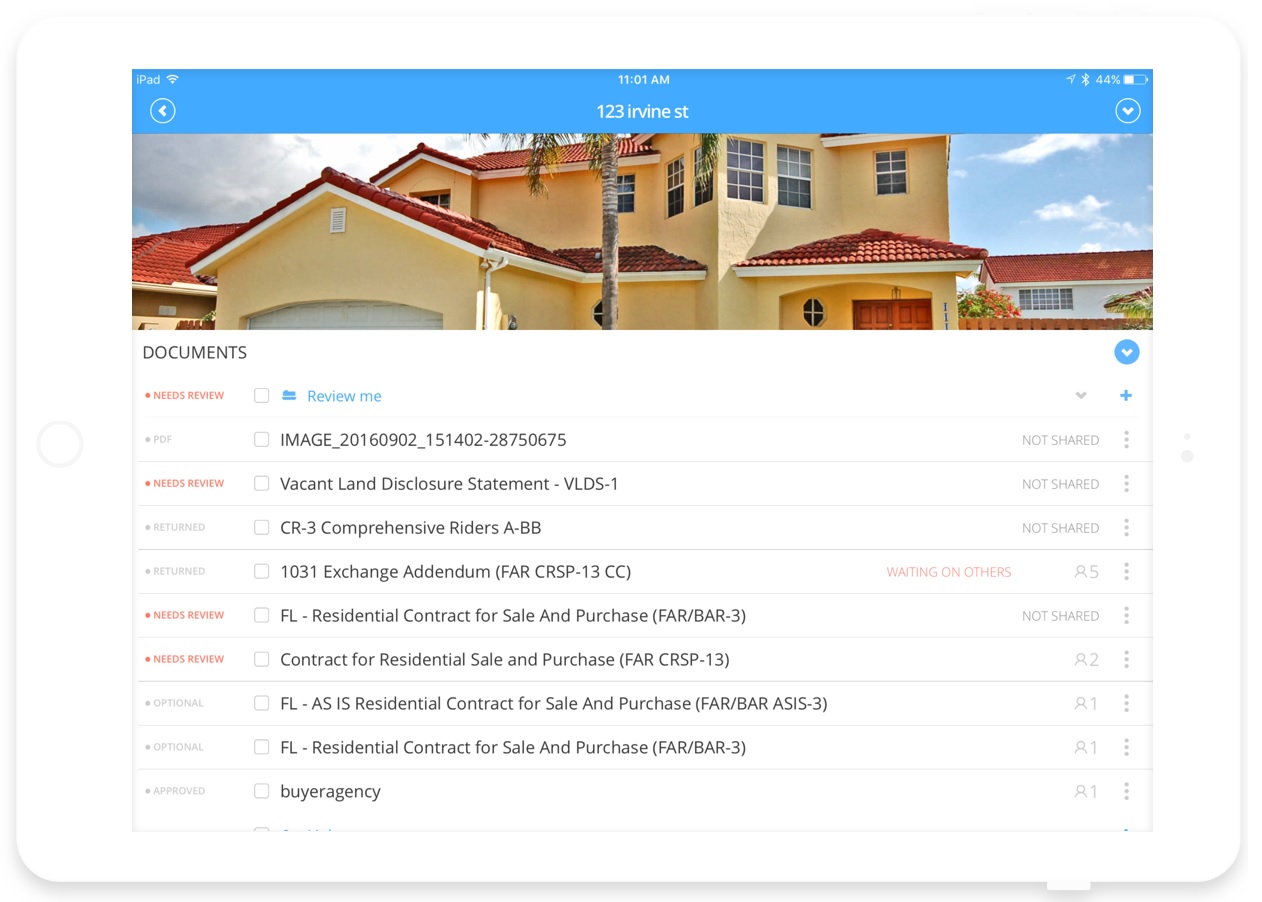Open the three-dot menu for buyeragency
This screenshot has width=1262, height=902.
click(x=1126, y=791)
